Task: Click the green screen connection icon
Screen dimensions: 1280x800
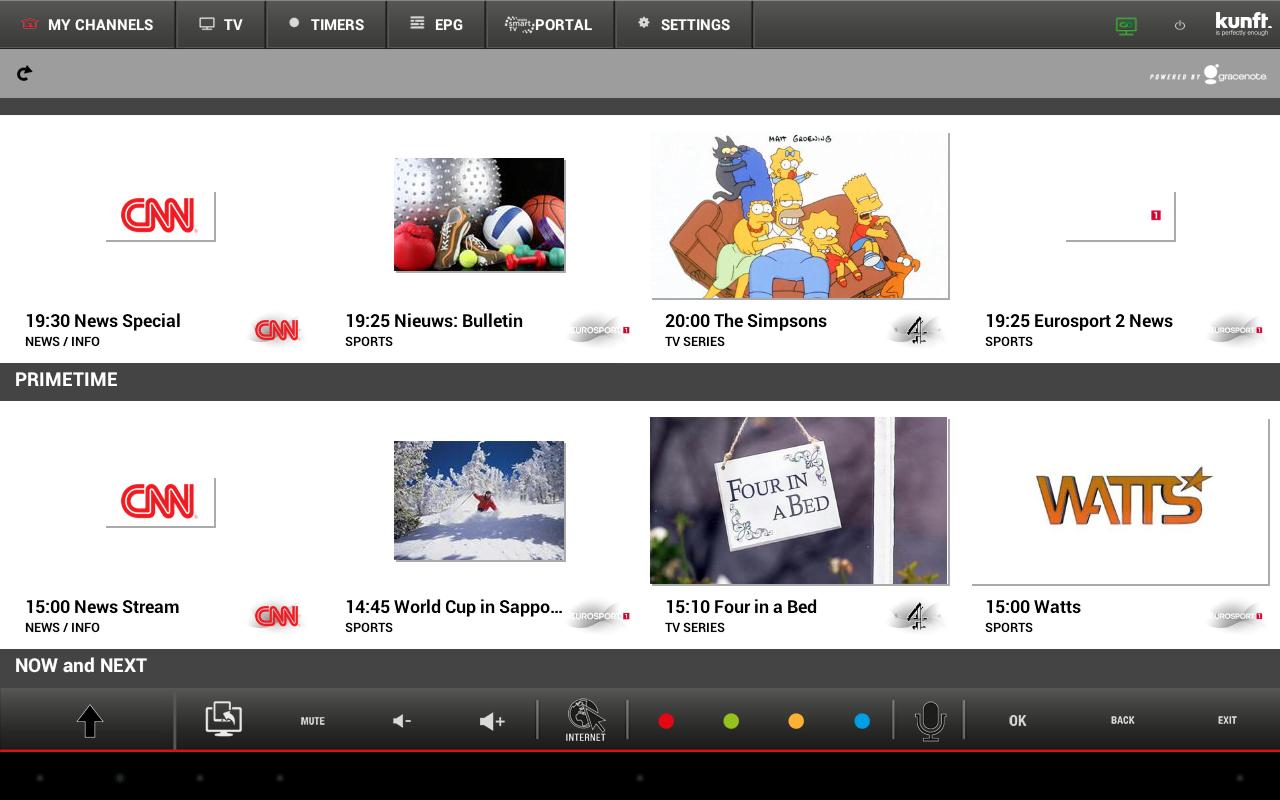Action: point(1126,26)
